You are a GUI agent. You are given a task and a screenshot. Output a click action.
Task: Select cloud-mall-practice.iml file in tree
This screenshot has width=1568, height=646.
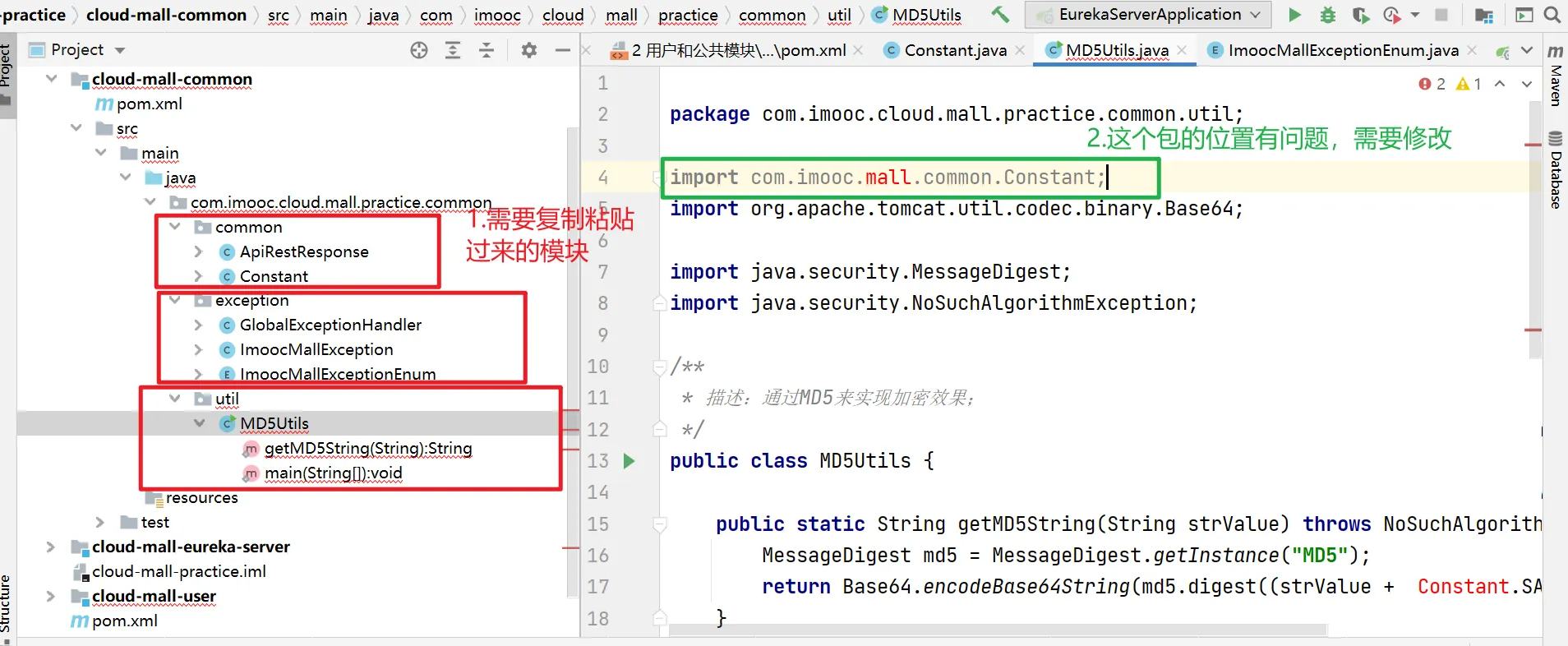(x=178, y=571)
